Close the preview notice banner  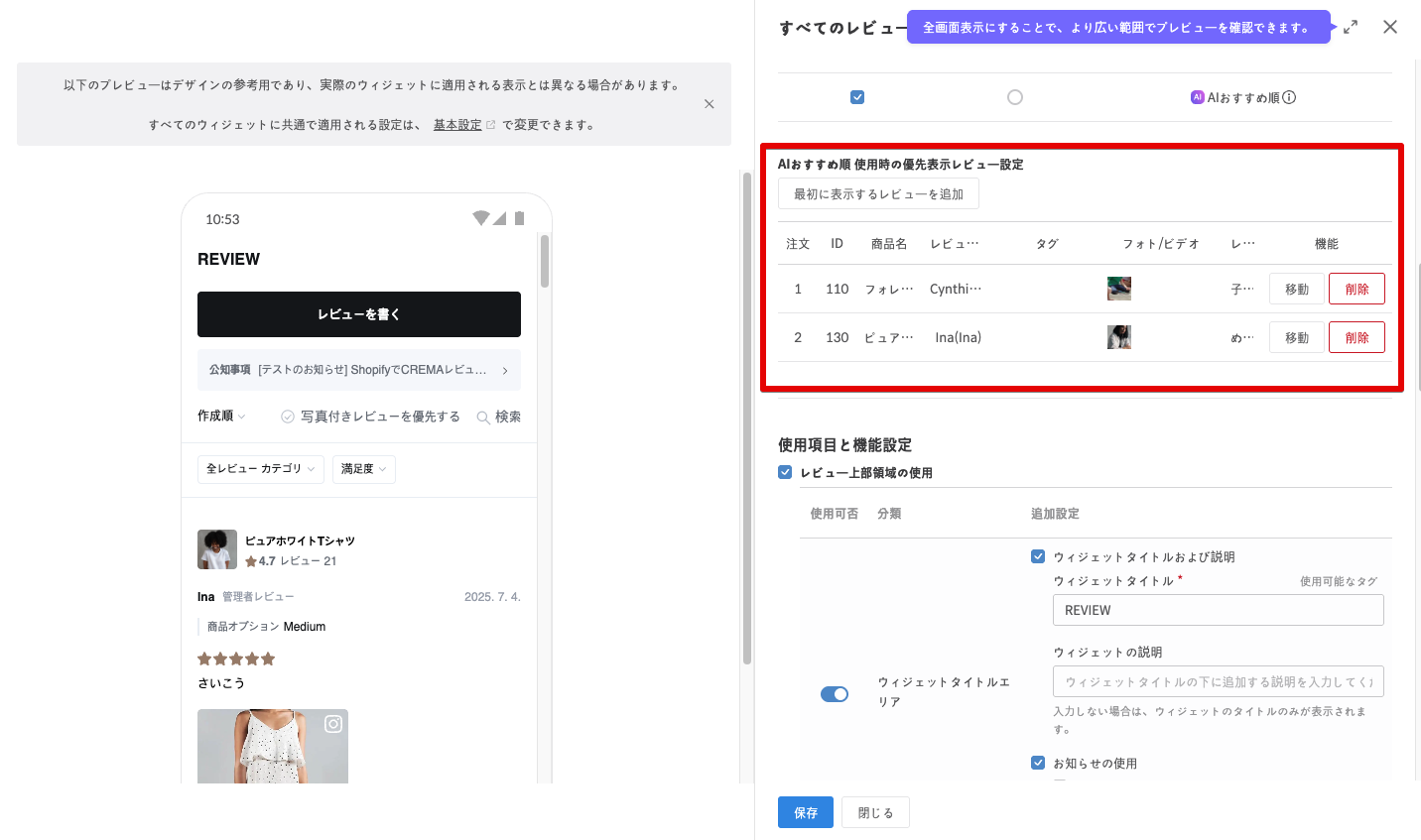709,104
